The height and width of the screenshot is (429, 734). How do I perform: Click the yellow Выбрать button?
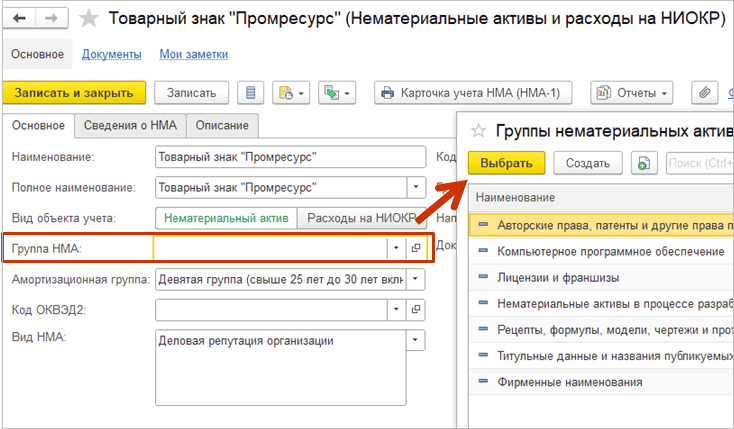click(506, 163)
